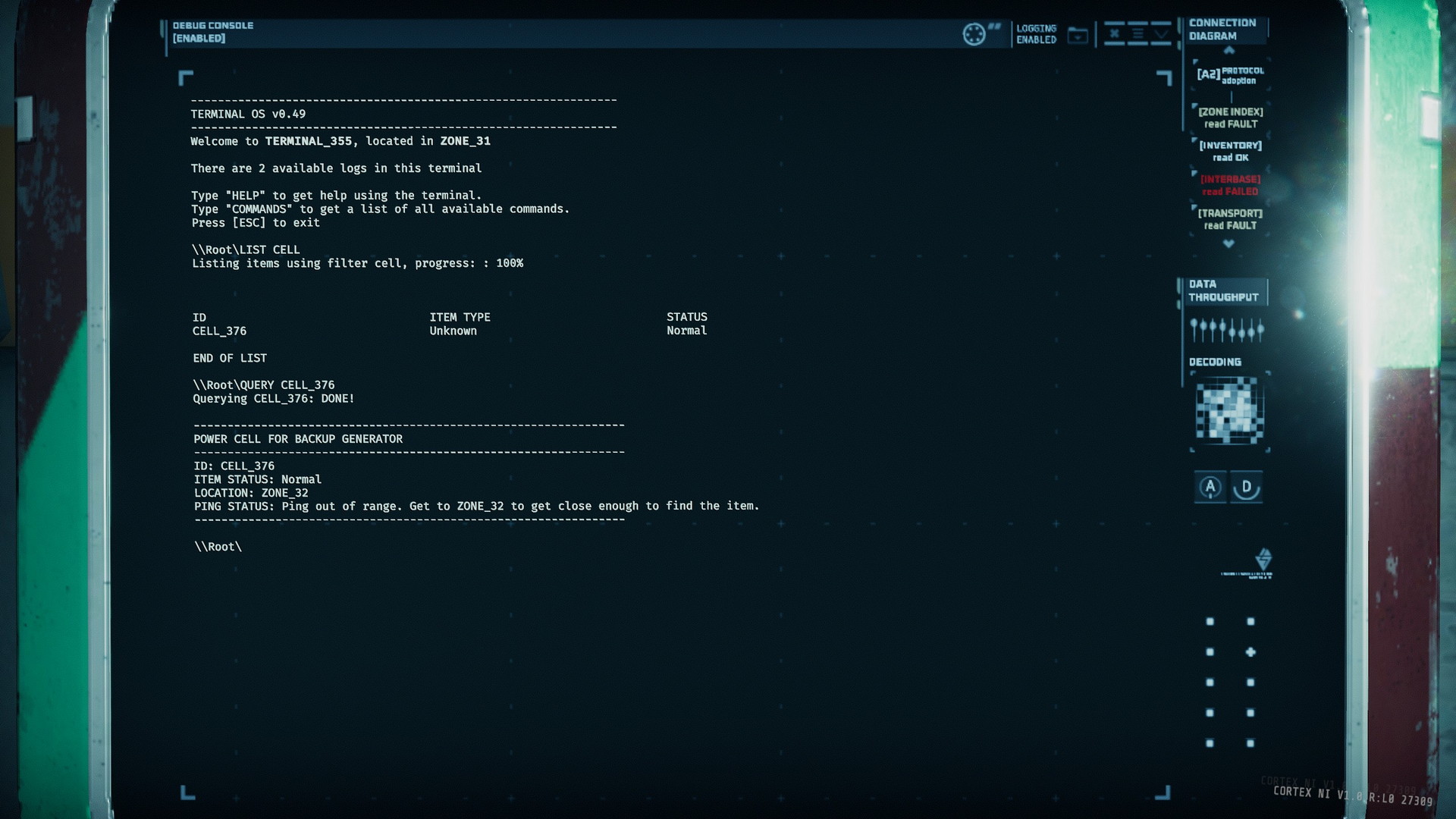Click the \\Root\ command prompt at the bottom
The height and width of the screenshot is (819, 1456).
218,547
